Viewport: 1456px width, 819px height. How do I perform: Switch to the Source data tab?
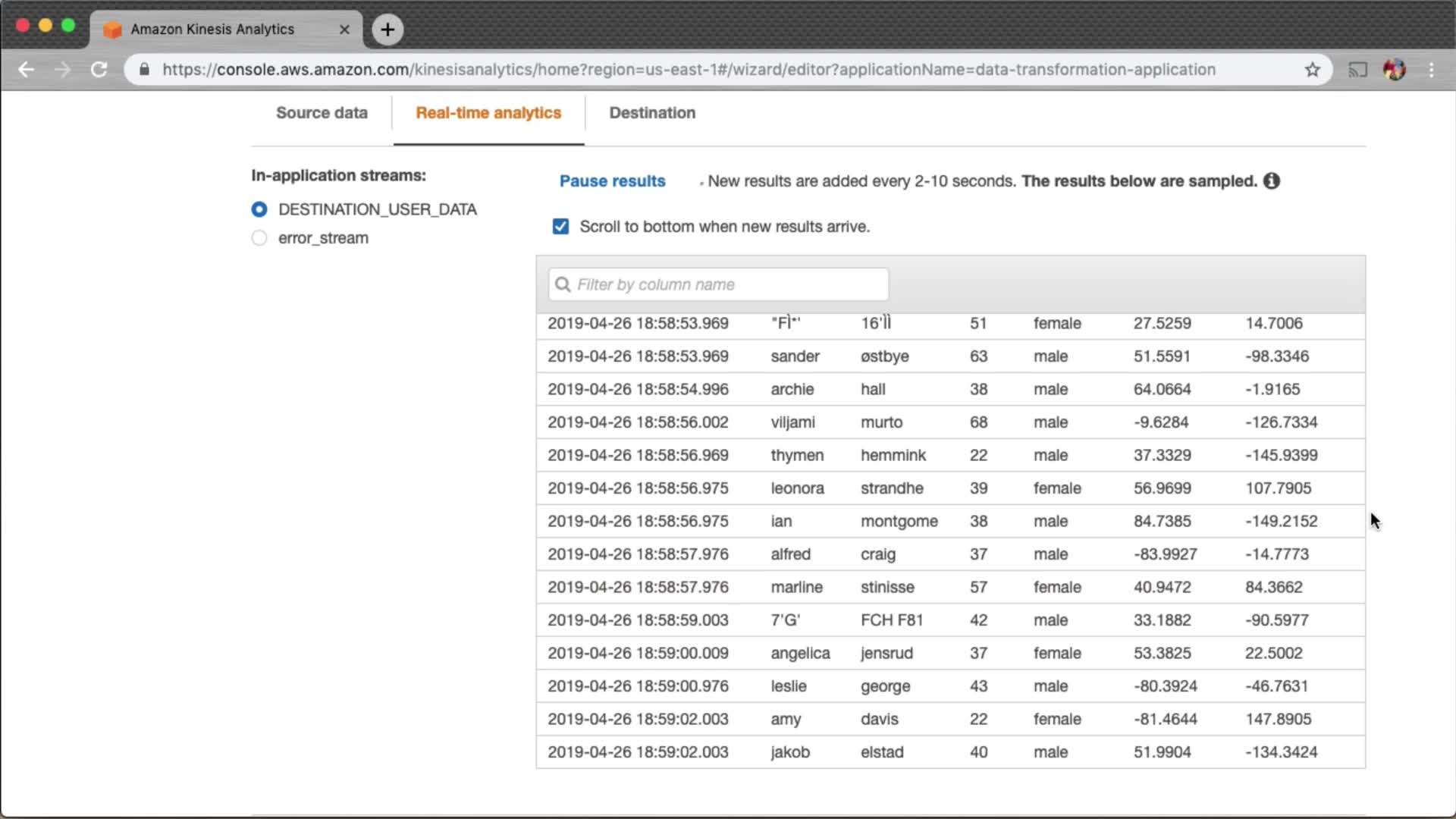(x=322, y=113)
